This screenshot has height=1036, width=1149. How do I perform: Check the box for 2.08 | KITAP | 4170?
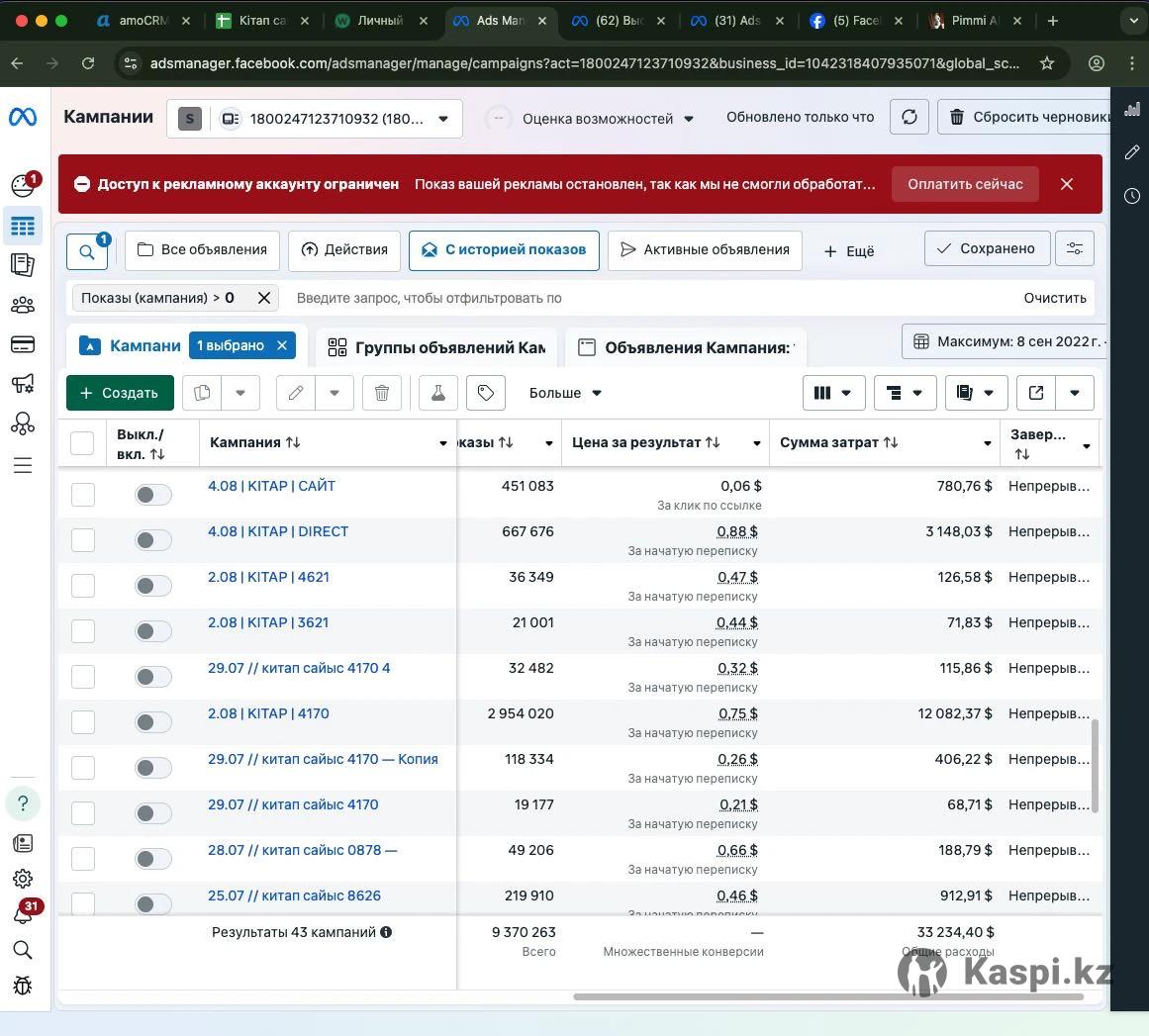(83, 722)
